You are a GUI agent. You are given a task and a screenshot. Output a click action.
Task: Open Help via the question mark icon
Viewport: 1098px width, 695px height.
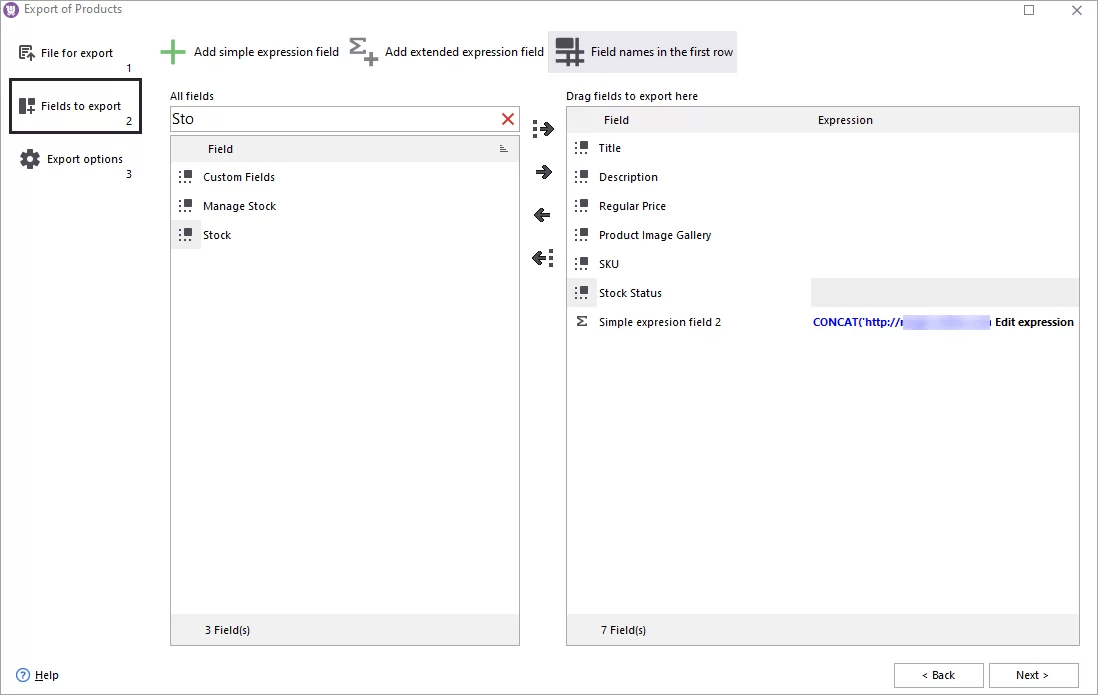point(23,675)
